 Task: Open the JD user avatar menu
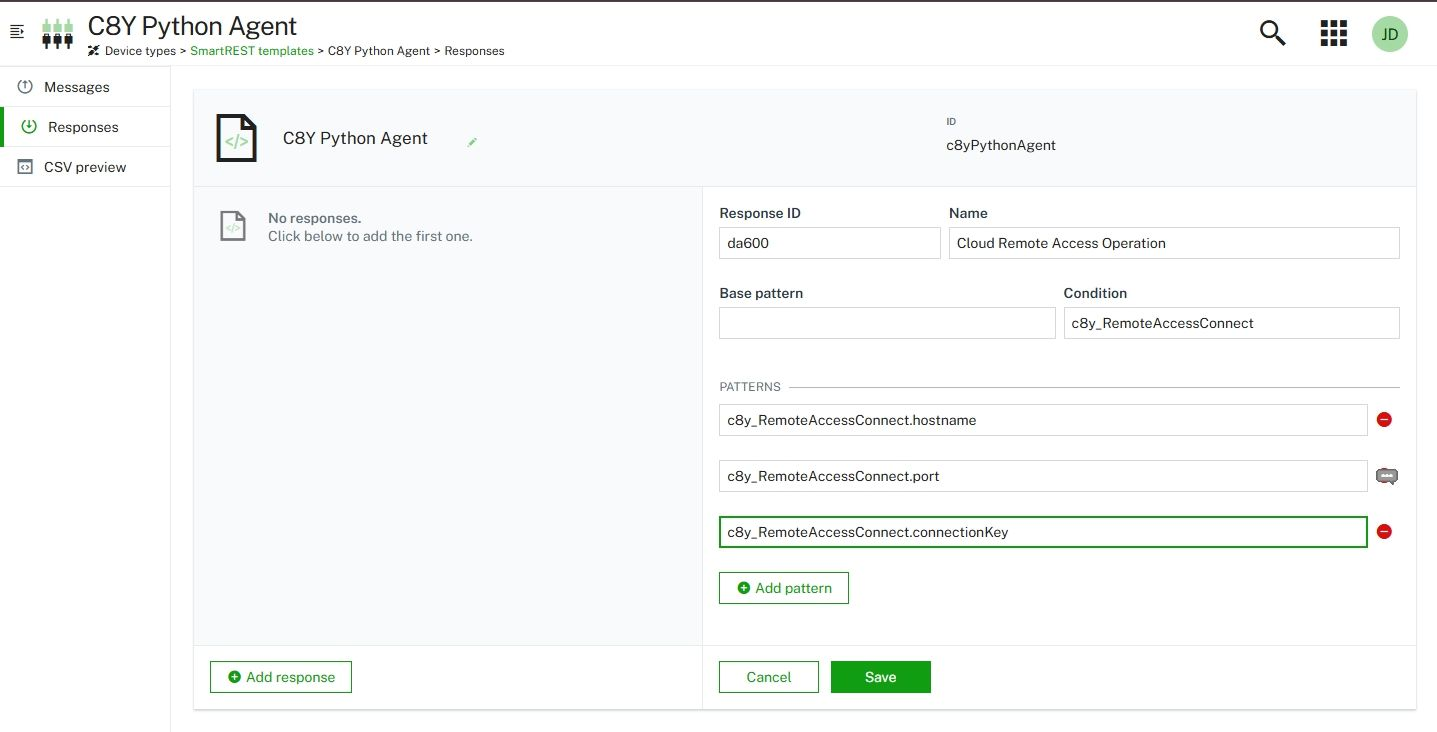tap(1389, 33)
